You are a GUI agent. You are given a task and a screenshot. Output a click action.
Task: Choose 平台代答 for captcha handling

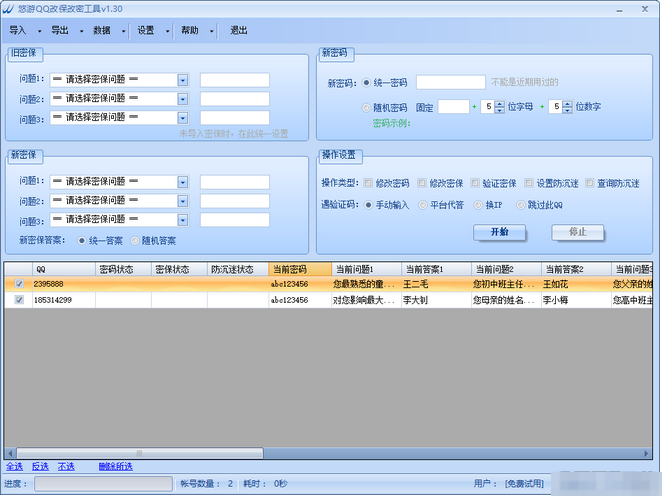(423, 205)
